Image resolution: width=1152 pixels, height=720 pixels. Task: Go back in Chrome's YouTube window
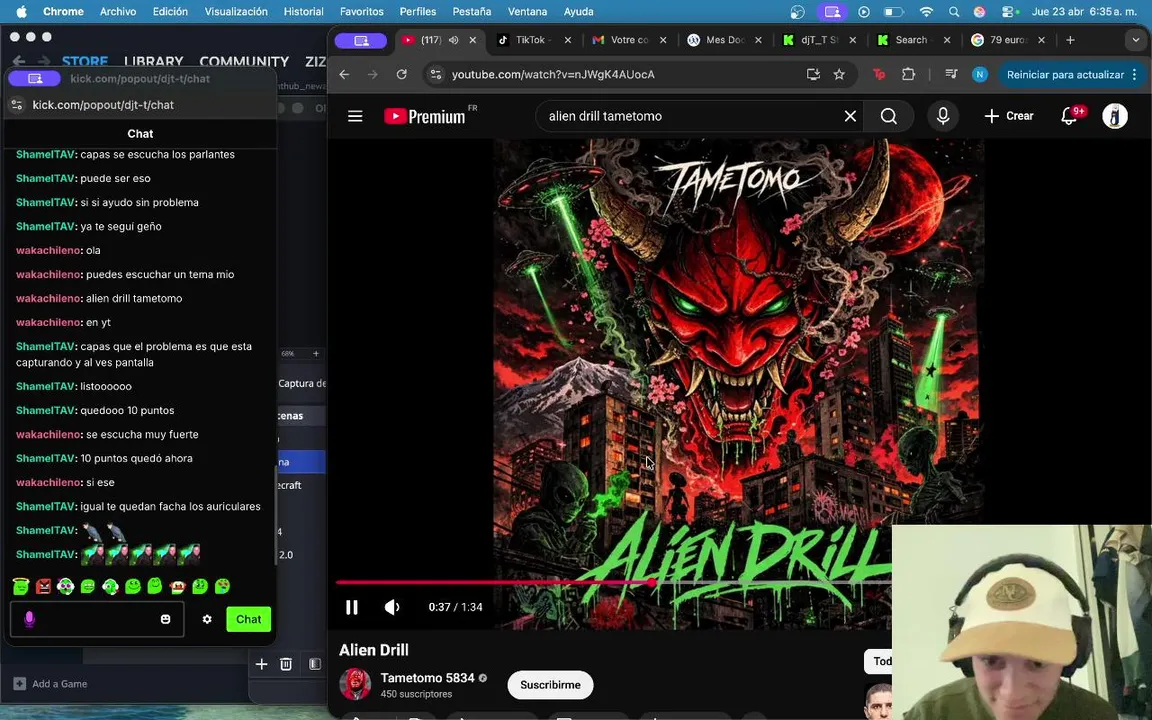pos(344,74)
